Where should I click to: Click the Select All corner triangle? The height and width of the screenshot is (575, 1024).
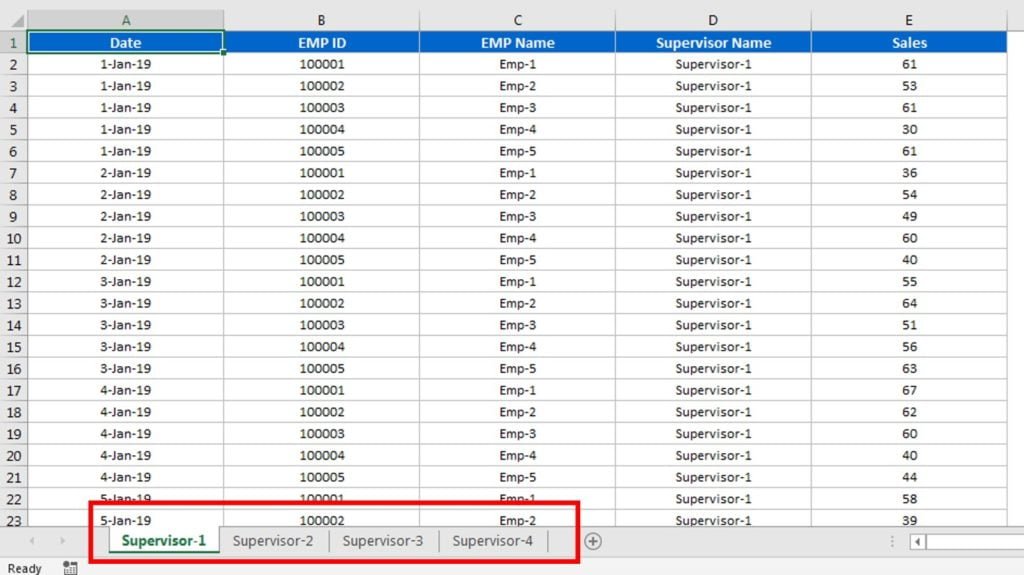(13, 20)
